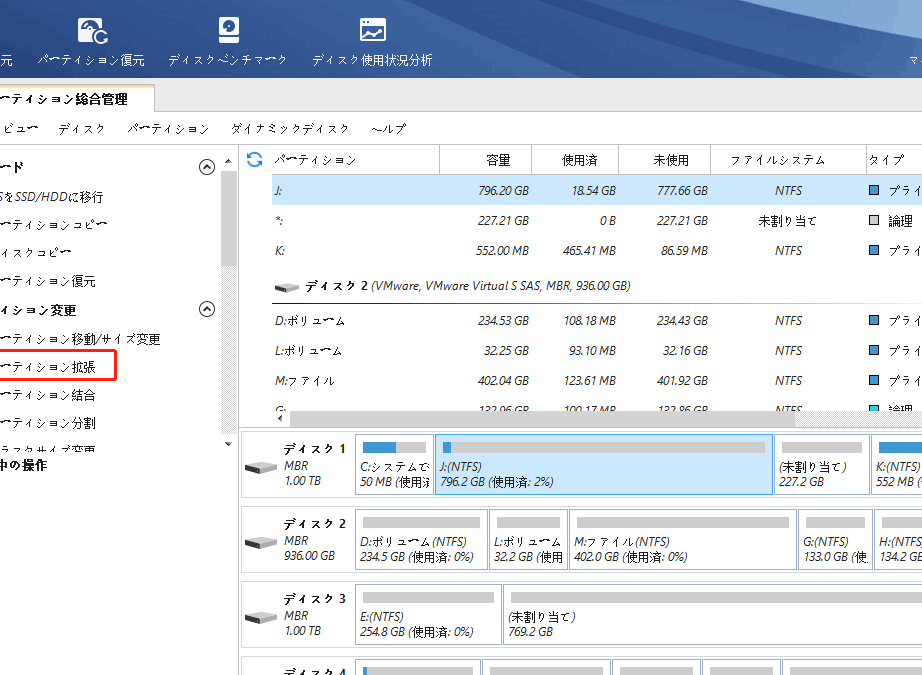Open the ダイナミックディスク menu
Viewport: 922px width, 675px height.
click(290, 129)
